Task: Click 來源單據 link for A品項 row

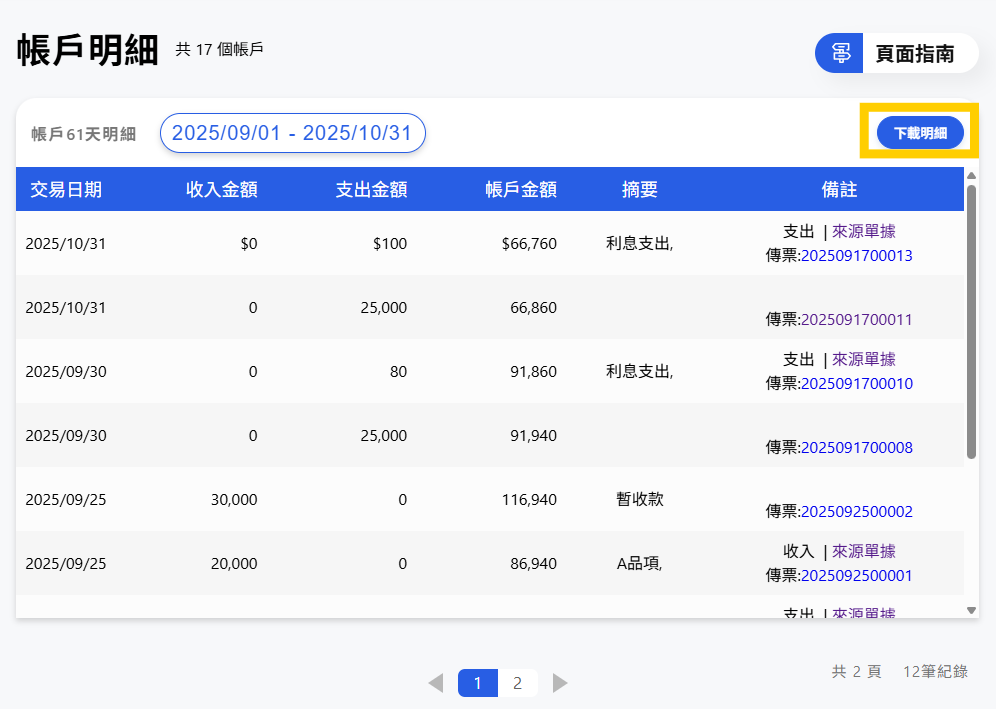Action: tap(864, 552)
